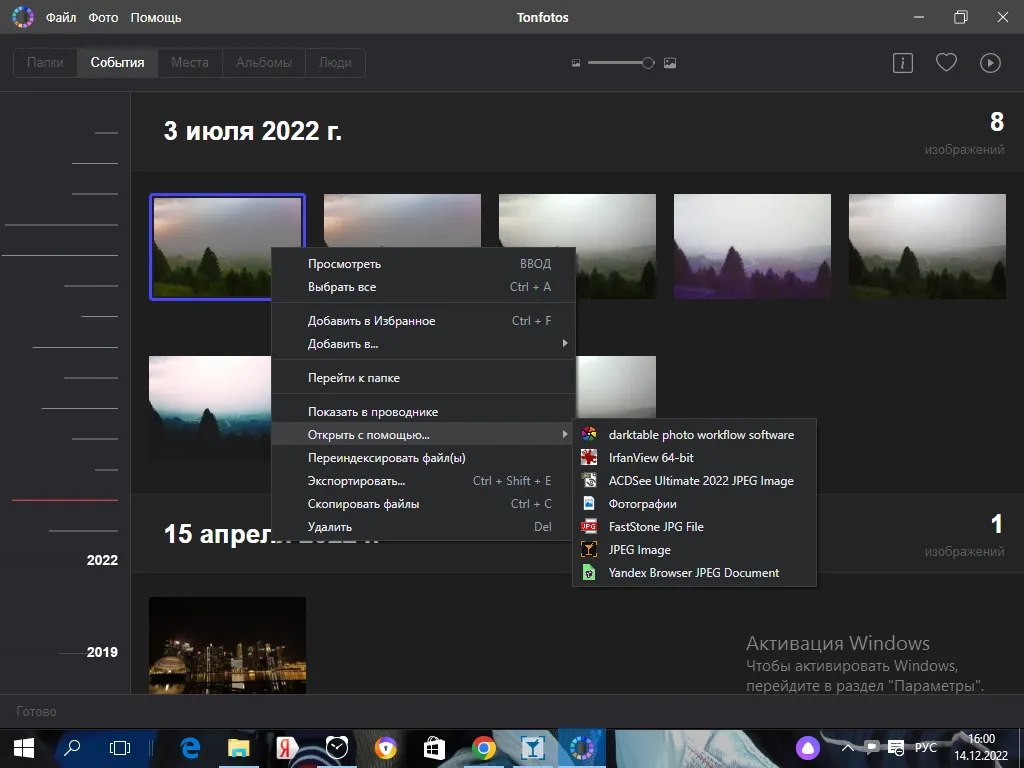Open the Фото menu

[x=103, y=18]
